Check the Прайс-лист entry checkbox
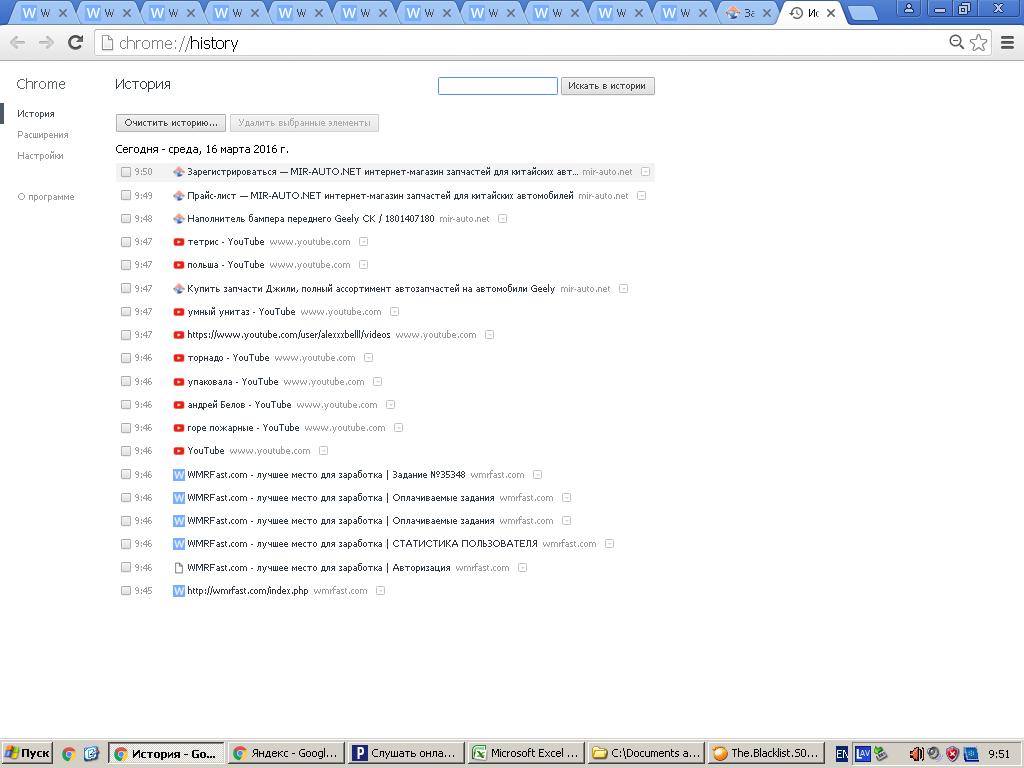The image size is (1024, 768). tap(126, 195)
